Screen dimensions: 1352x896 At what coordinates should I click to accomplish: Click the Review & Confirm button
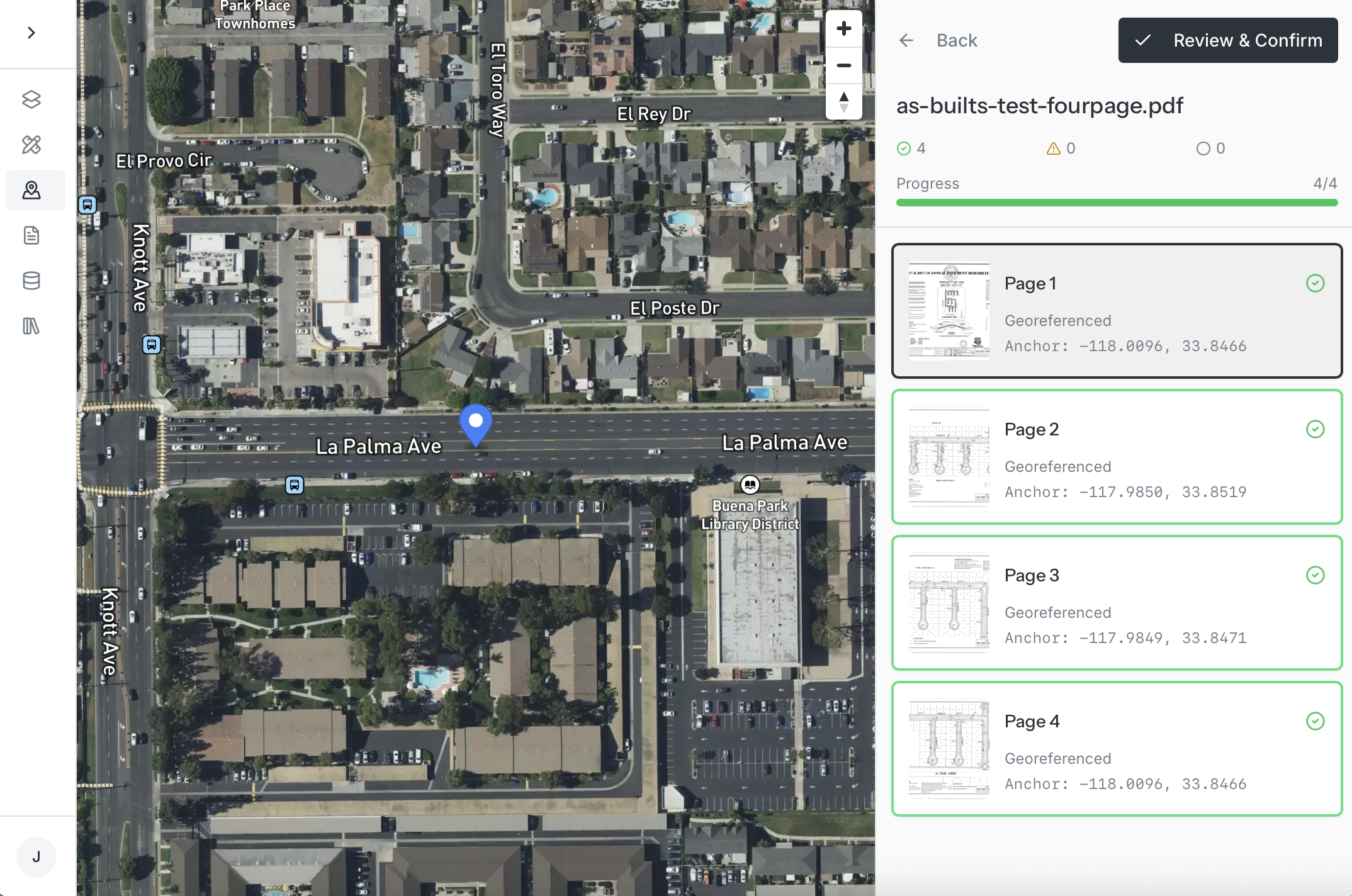click(1227, 40)
